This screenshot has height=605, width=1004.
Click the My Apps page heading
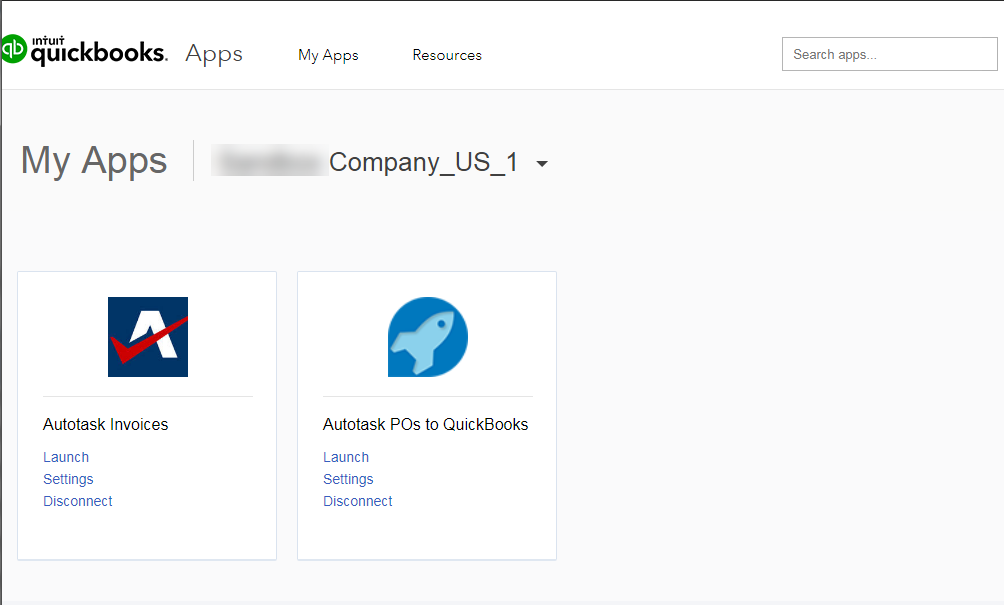tap(94, 161)
